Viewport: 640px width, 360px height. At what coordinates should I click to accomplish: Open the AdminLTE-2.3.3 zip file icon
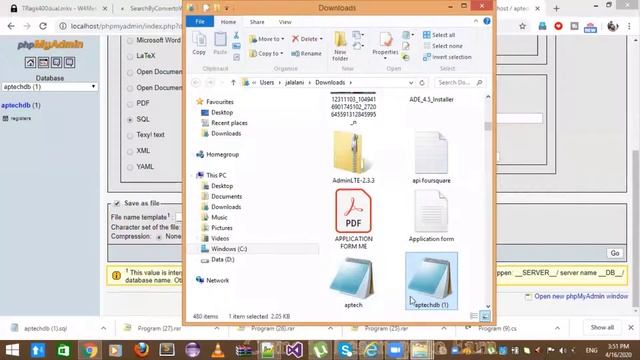point(353,153)
